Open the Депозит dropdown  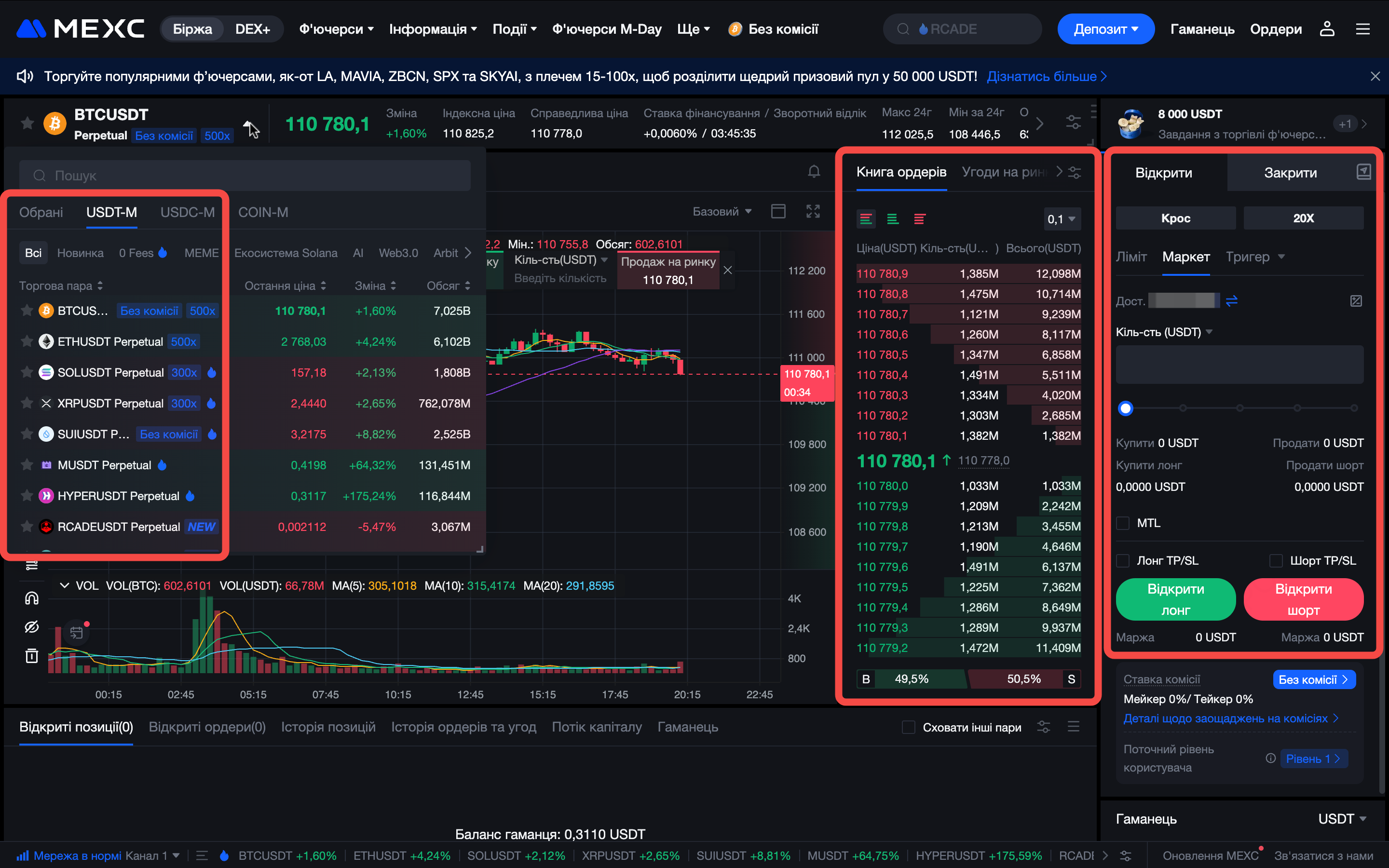click(1105, 29)
